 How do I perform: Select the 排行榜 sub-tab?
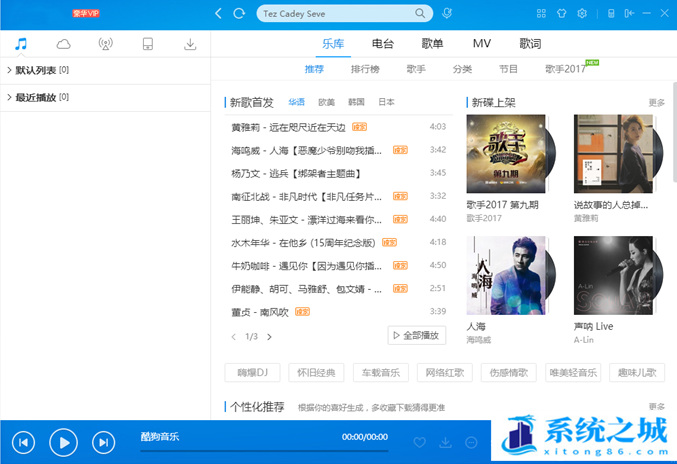pyautogui.click(x=365, y=69)
